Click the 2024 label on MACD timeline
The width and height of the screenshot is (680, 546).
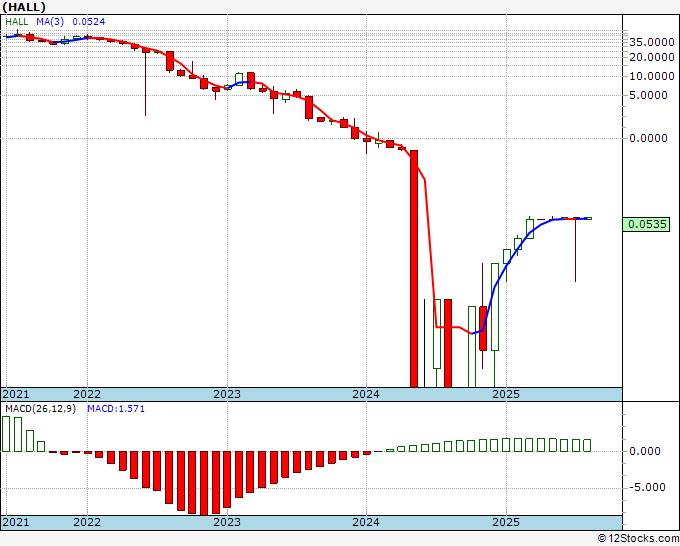click(366, 522)
